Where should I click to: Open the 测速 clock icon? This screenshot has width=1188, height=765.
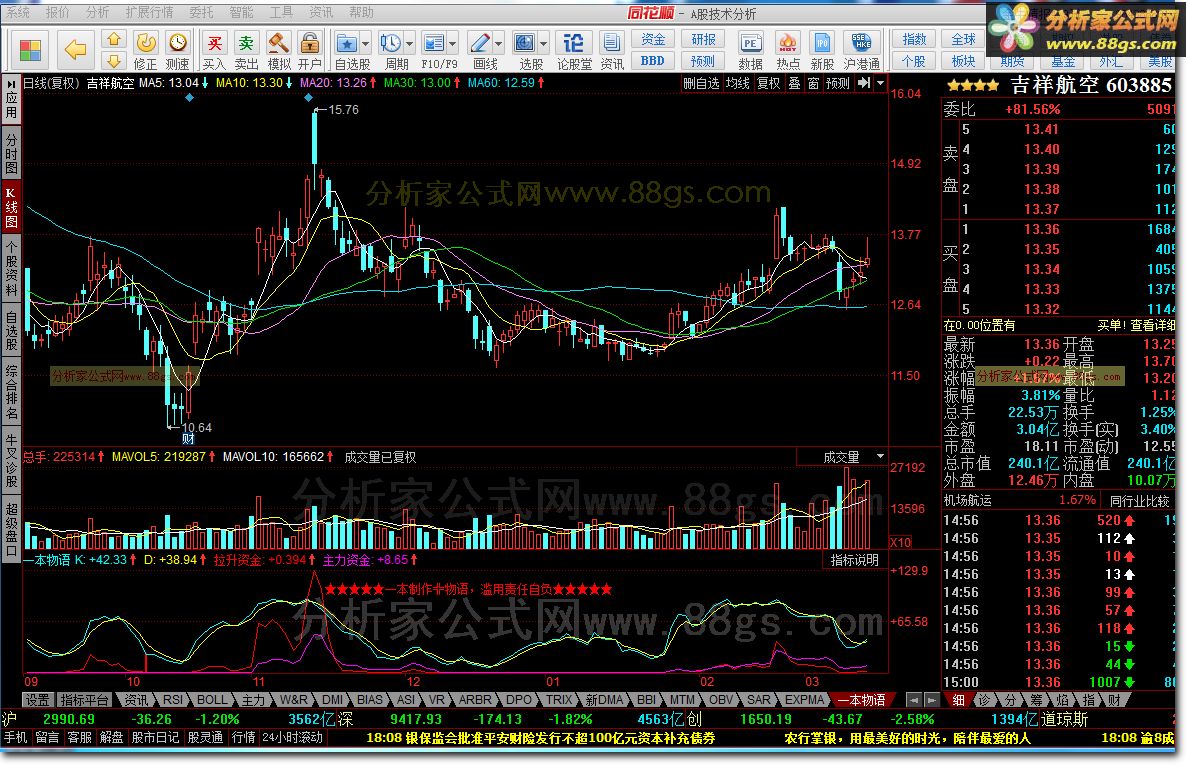click(x=177, y=43)
